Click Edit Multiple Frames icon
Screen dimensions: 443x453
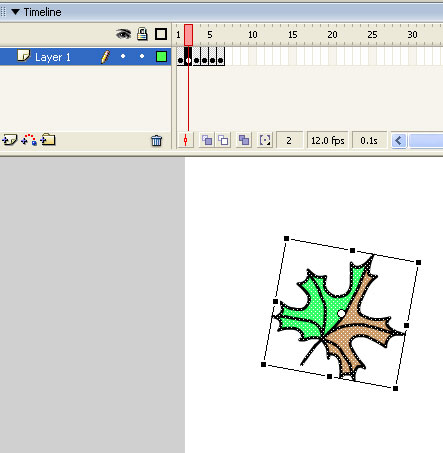coord(244,140)
